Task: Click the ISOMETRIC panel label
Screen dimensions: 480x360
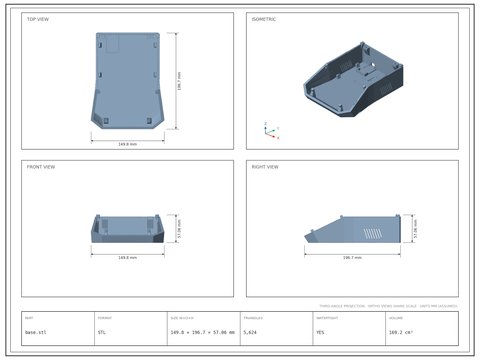Action: tap(264, 19)
